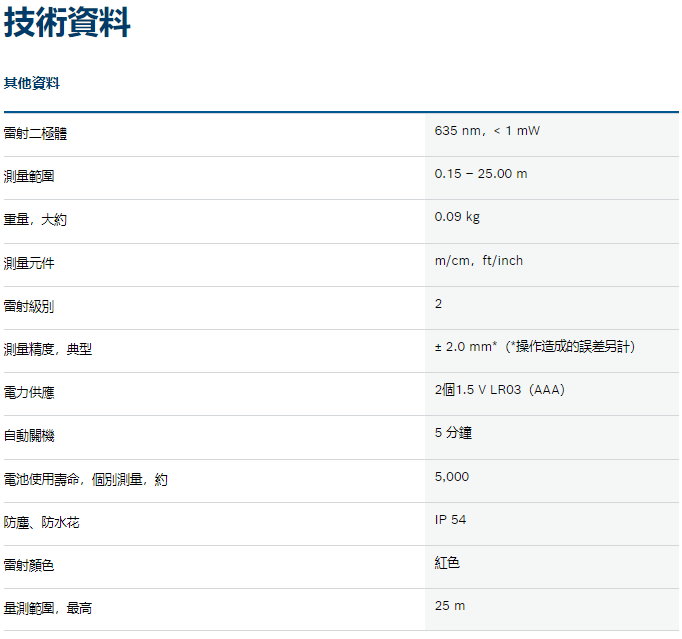This screenshot has width=682, height=639.
Task: Select the 0.15 – 25.00 m value
Action: point(481,174)
